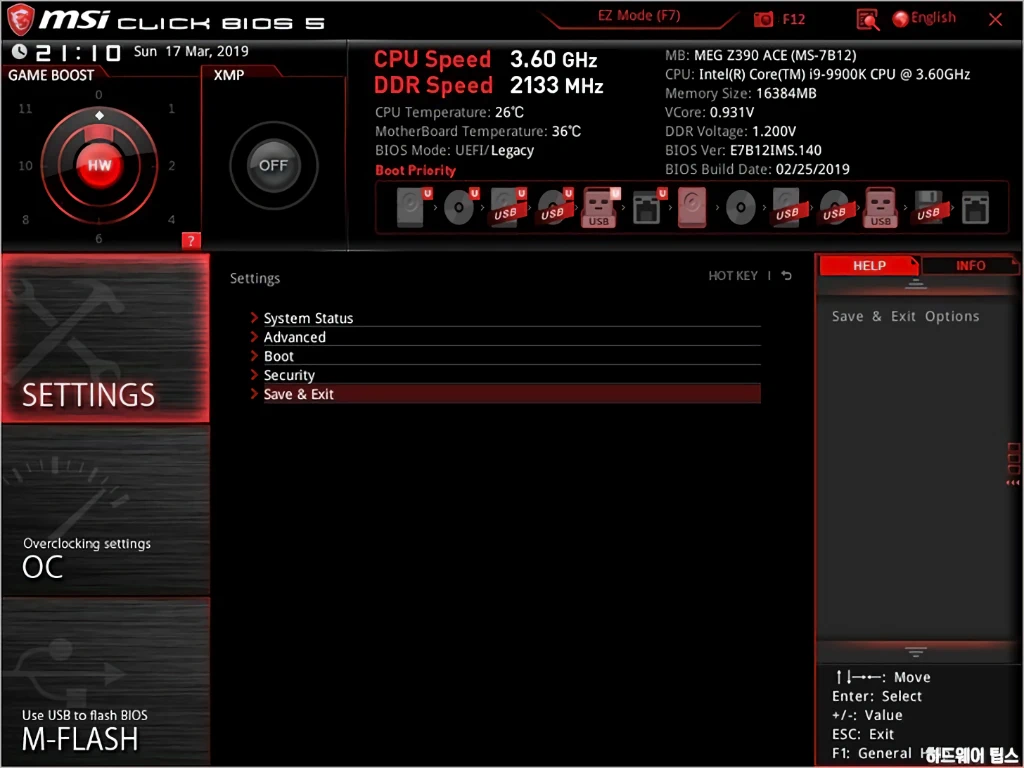Click the 21:10 system time

click(78, 52)
